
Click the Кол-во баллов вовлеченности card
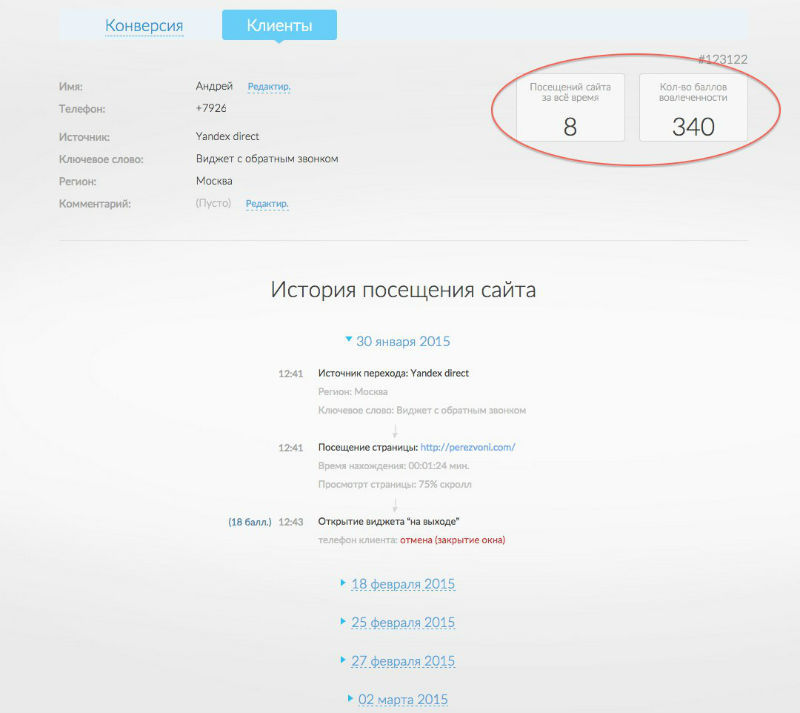point(693,108)
